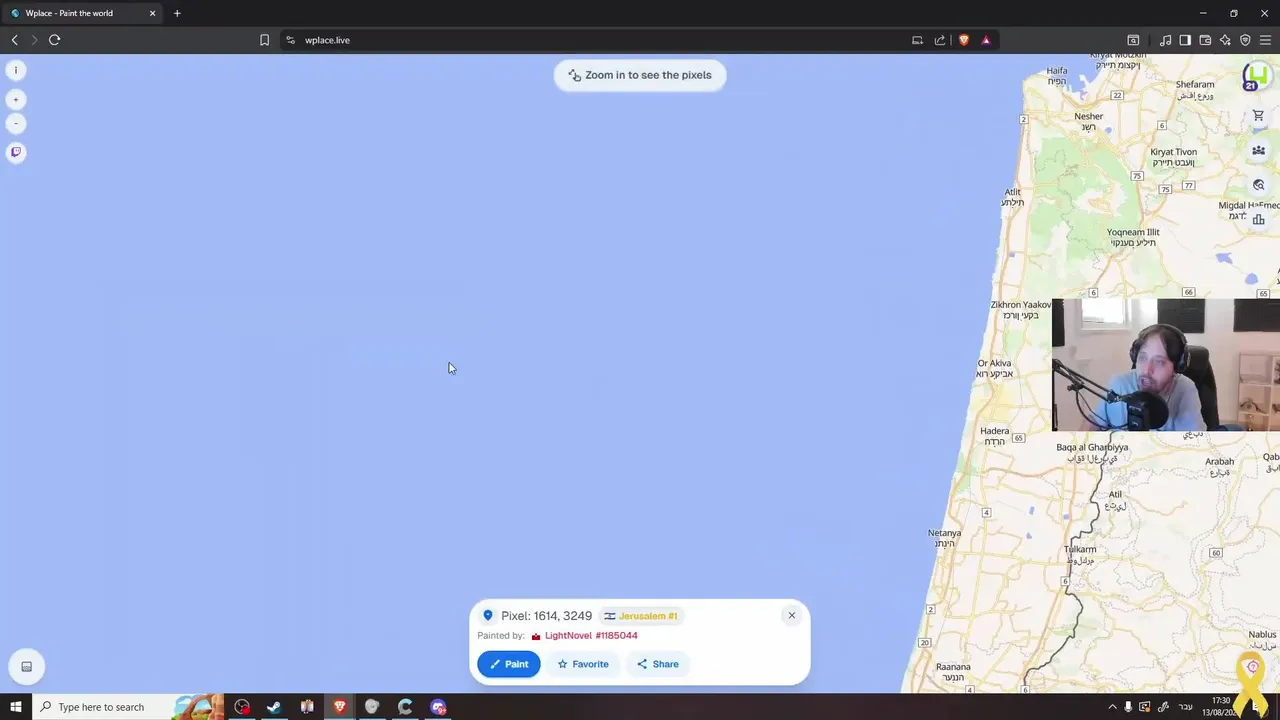The width and height of the screenshot is (1280, 720).
Task: Zoom in with the plus map button
Action: click(16, 99)
